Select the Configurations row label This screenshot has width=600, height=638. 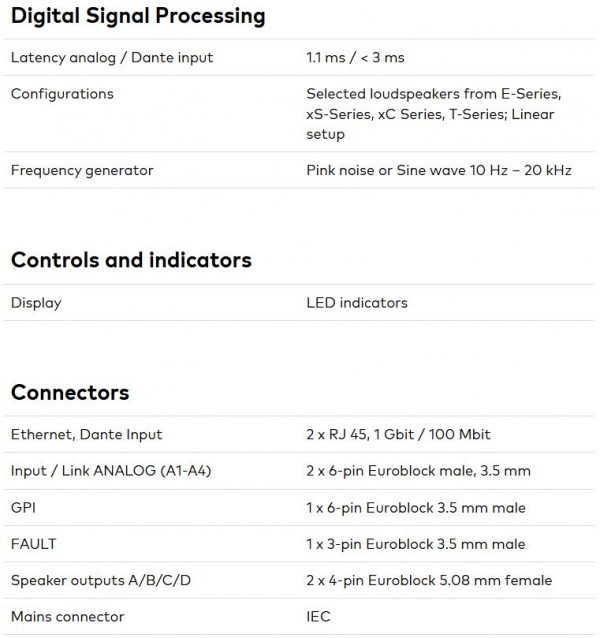point(62,94)
